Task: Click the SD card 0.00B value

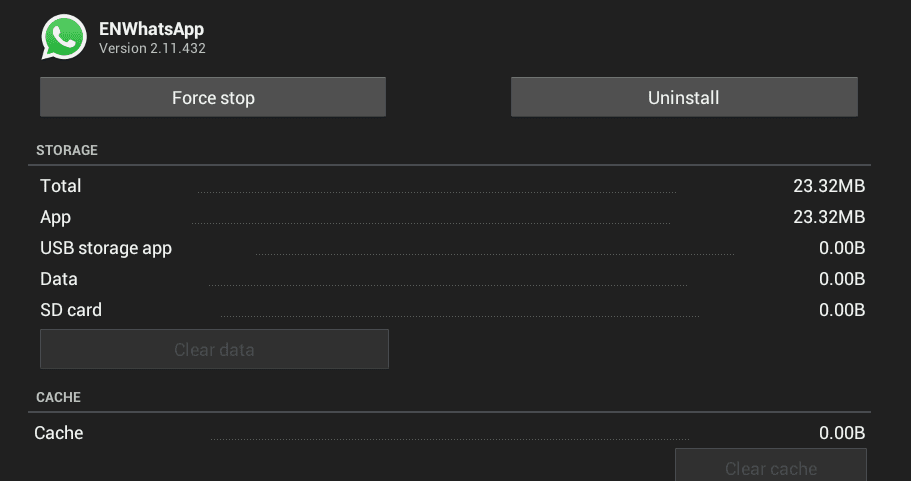Action: click(841, 310)
